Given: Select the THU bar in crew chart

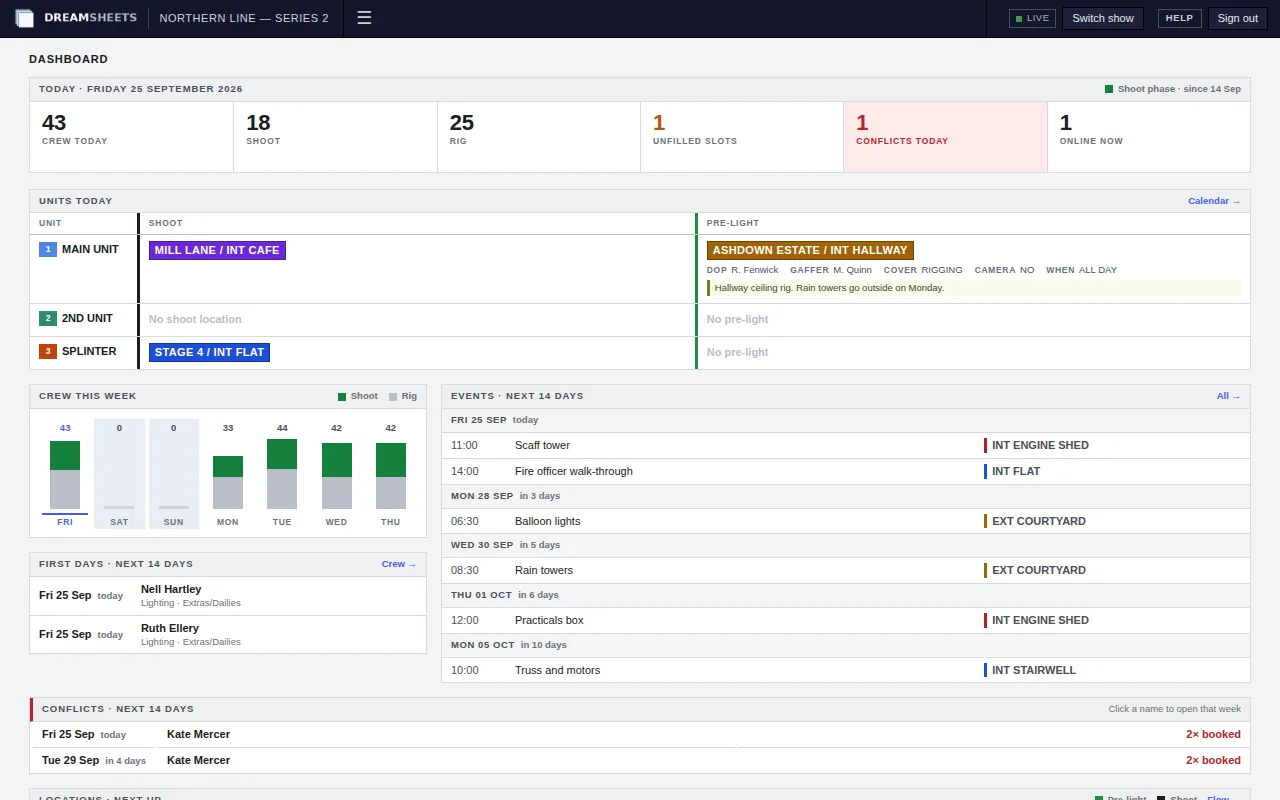Looking at the screenshot, I should click(x=391, y=474).
